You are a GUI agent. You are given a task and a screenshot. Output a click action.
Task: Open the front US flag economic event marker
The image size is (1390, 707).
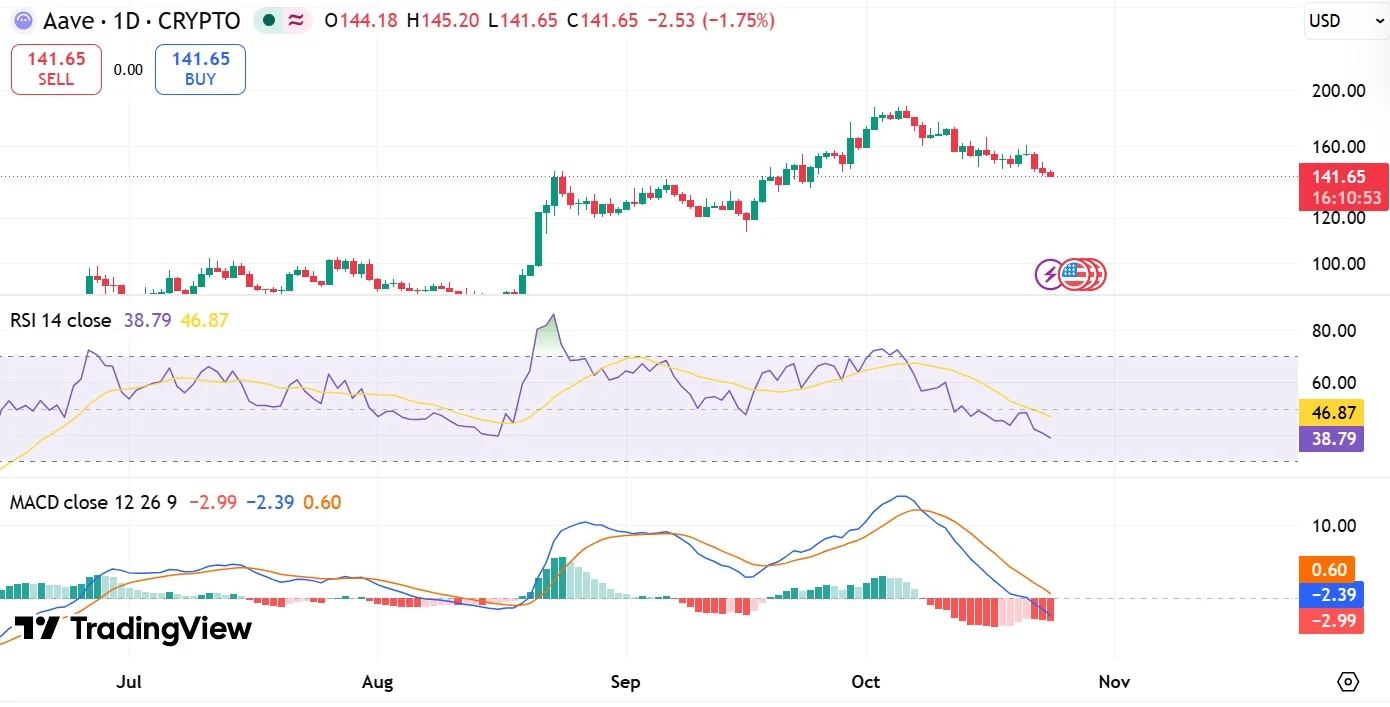point(1074,274)
